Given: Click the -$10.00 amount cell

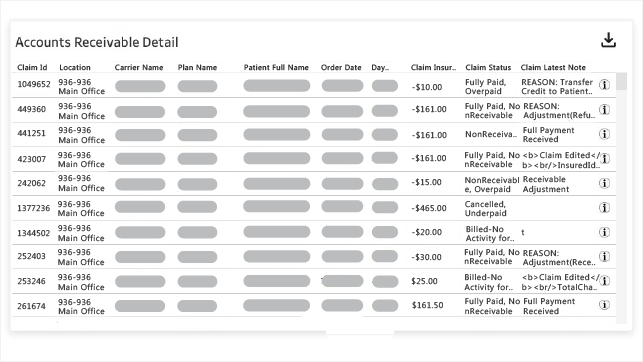Looking at the screenshot, I should point(427,87).
